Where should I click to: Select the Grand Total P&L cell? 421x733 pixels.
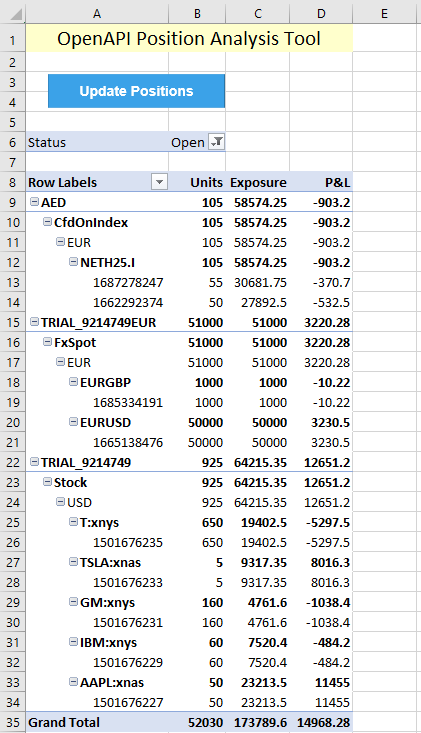[321, 722]
